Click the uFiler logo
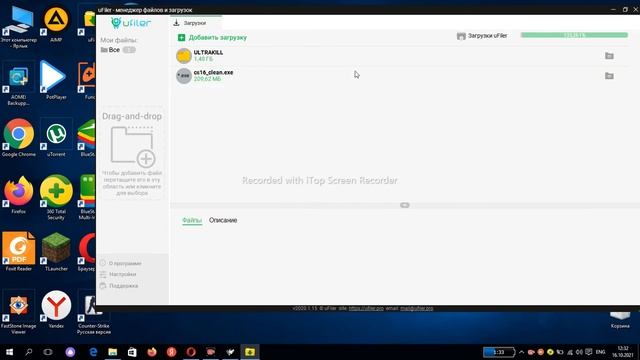This screenshot has height=360, width=640. click(x=131, y=23)
